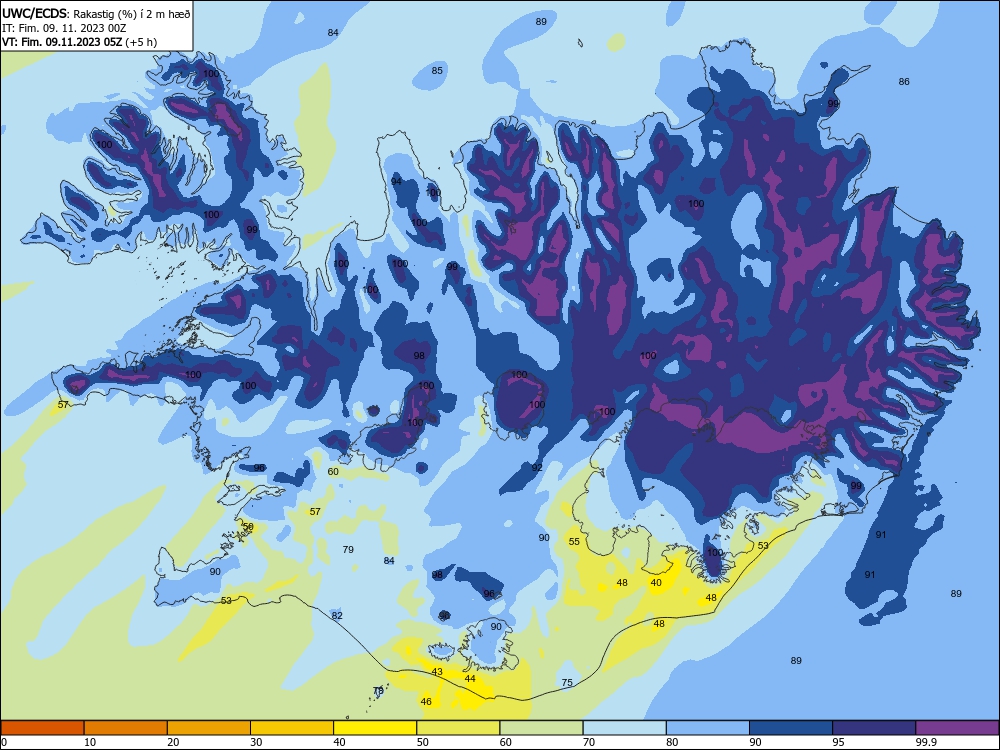Click the pale yellow 50–60 legend swatch
Screen dimensions: 1000x750
click(458, 728)
